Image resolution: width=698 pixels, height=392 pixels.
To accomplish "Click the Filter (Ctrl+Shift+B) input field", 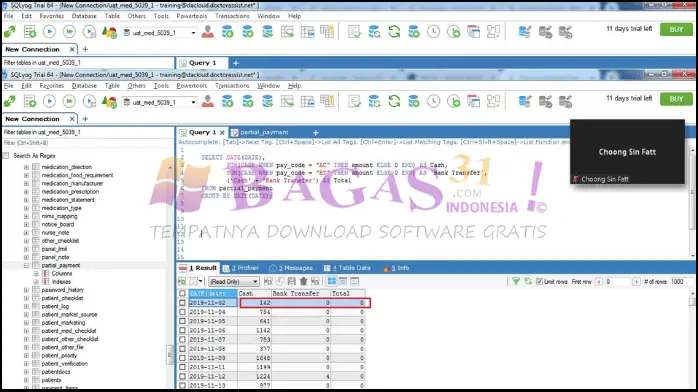I will [x=88, y=143].
